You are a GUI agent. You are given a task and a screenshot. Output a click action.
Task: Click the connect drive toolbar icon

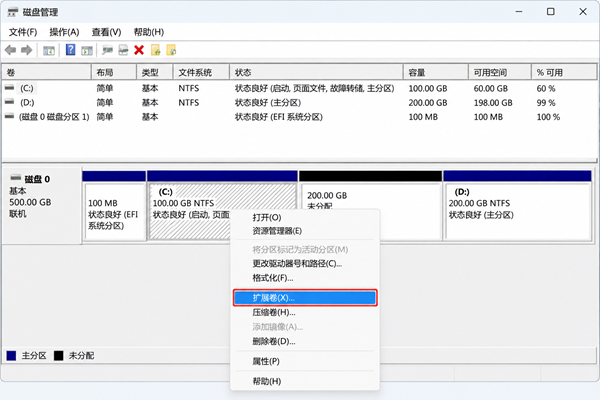108,50
